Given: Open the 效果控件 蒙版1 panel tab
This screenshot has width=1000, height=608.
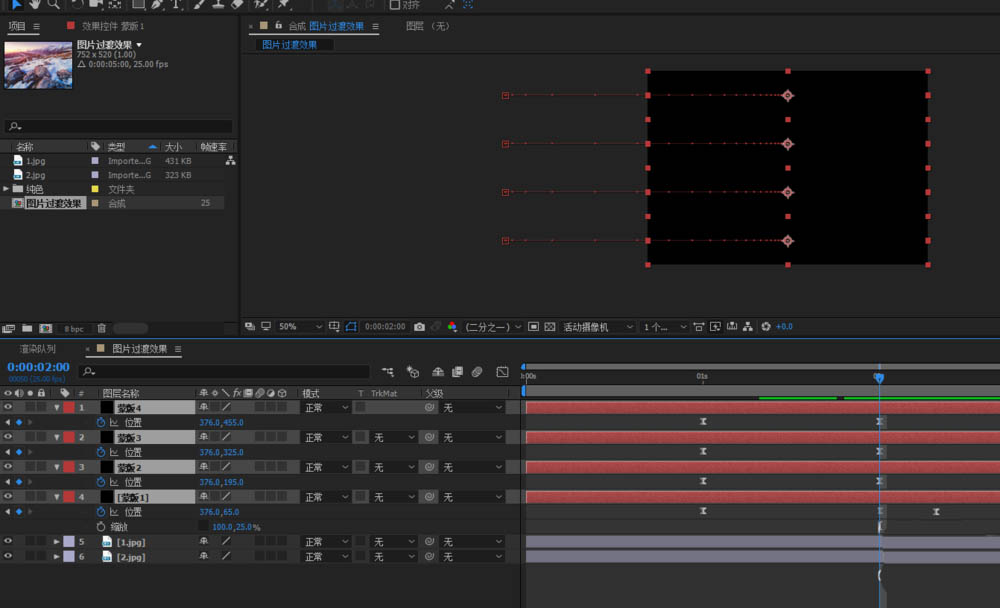Looking at the screenshot, I should 112,26.
